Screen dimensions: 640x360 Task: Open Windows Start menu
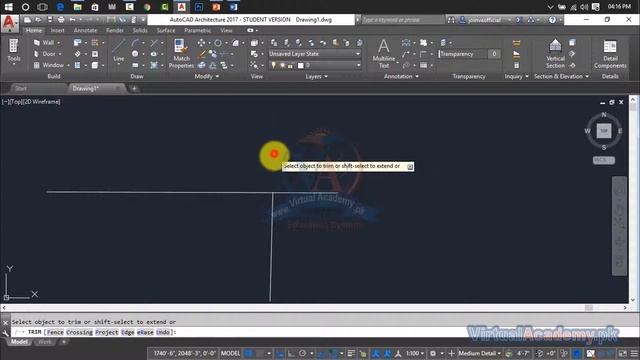click(x=8, y=7)
